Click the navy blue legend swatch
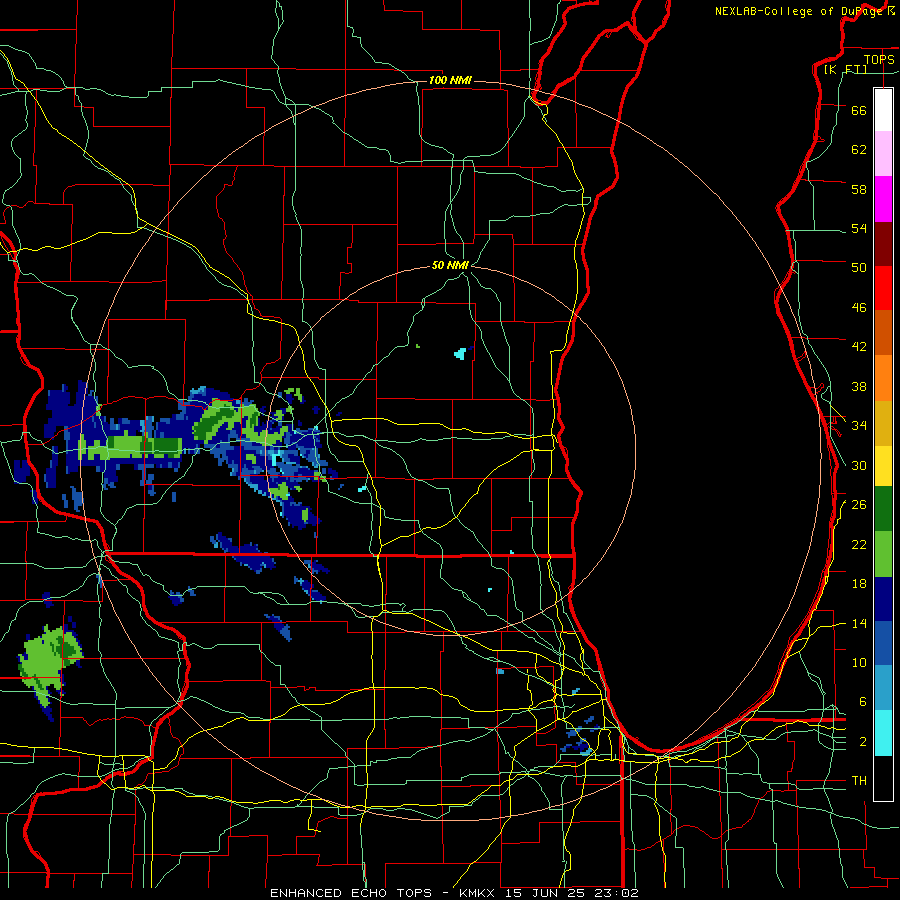Viewport: 900px width, 900px height. pyautogui.click(x=883, y=599)
